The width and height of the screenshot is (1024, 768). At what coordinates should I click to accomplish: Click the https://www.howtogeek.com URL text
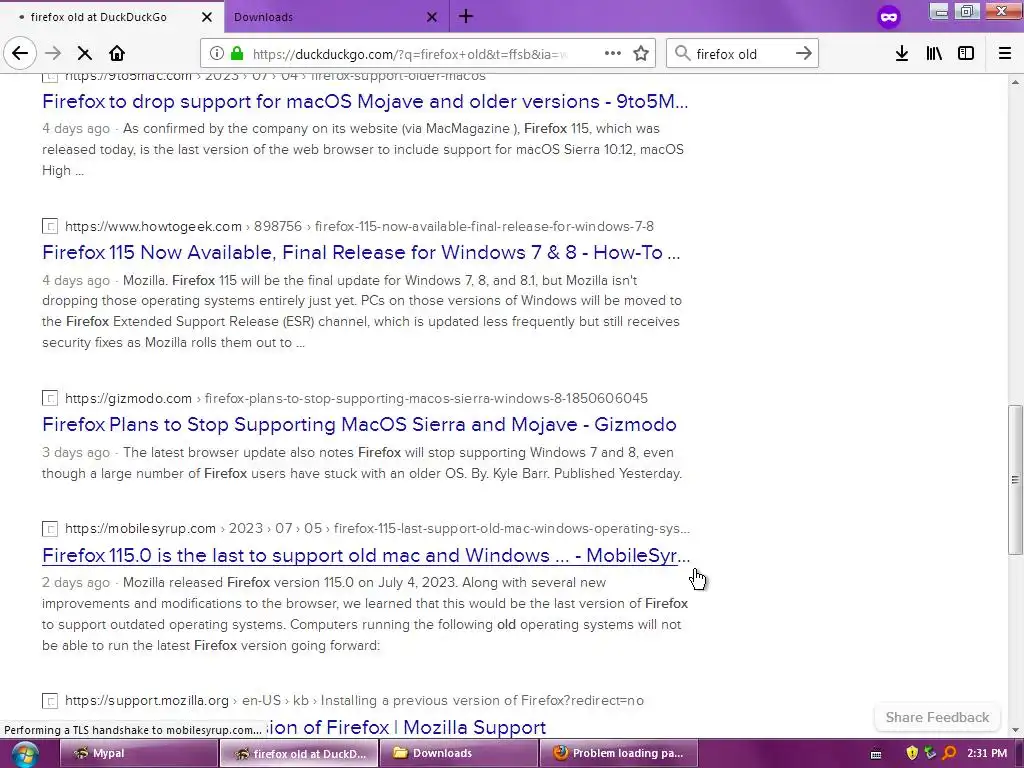pyautogui.click(x=153, y=227)
